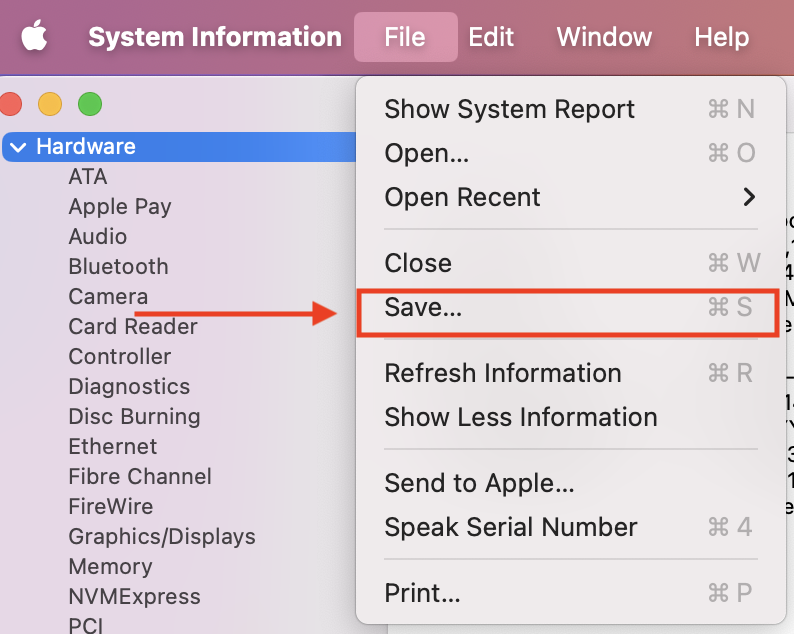The height and width of the screenshot is (634, 794).
Task: Click the green zoom window button
Action: tap(90, 104)
